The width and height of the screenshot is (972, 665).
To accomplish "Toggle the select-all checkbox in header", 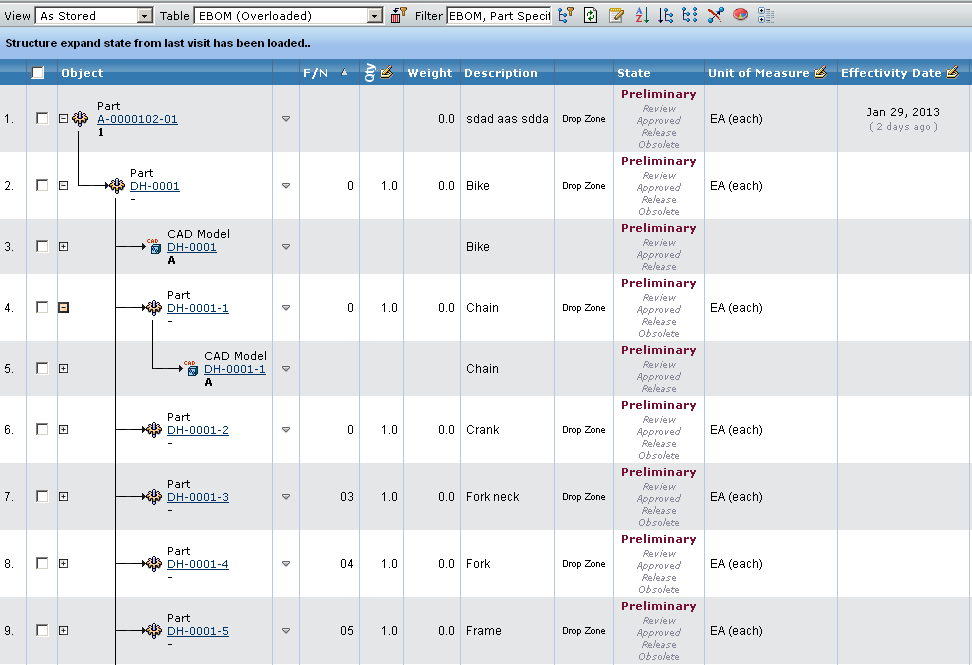I will (38, 73).
